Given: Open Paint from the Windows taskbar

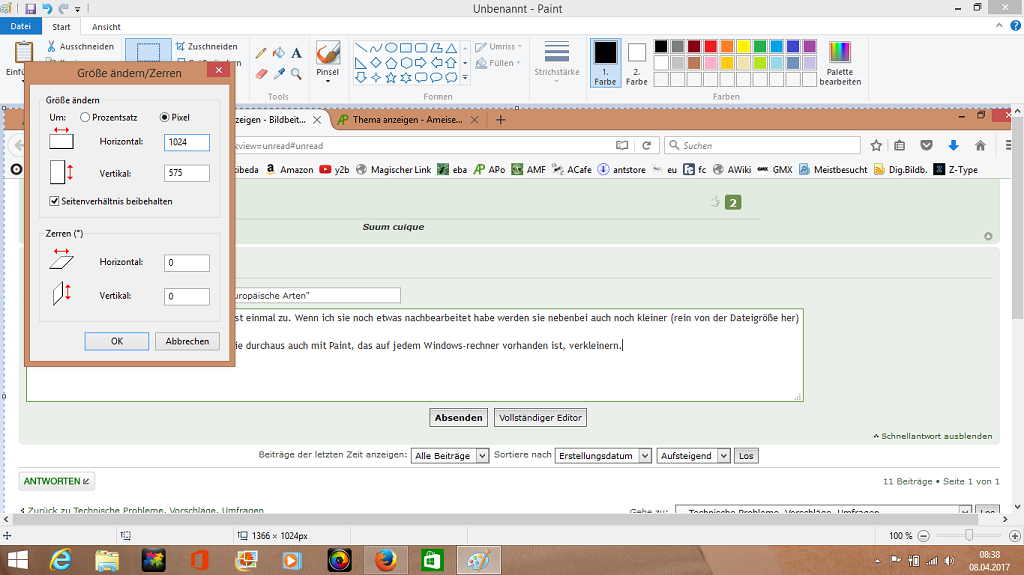Looking at the screenshot, I should coord(476,559).
